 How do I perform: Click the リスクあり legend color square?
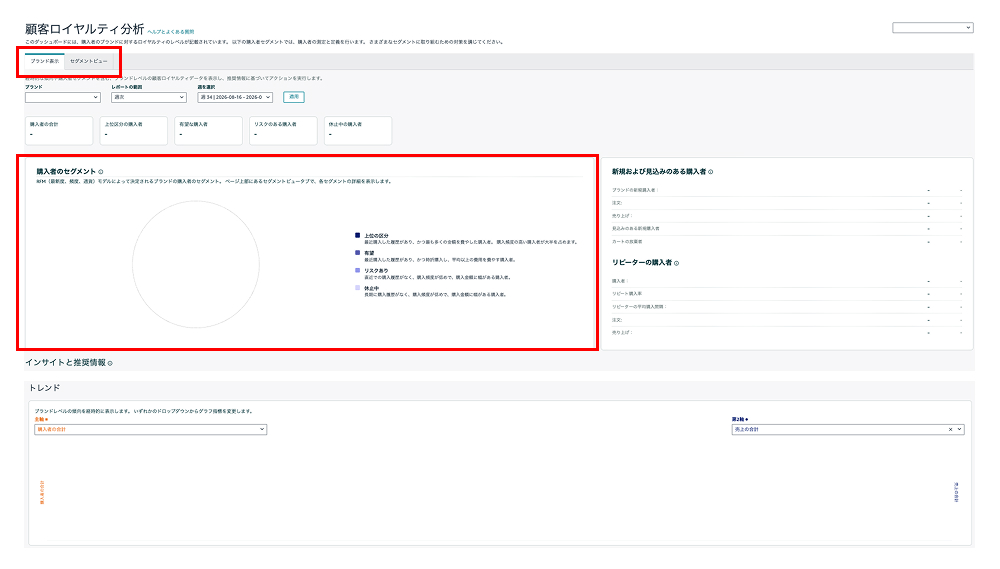[x=357, y=270]
